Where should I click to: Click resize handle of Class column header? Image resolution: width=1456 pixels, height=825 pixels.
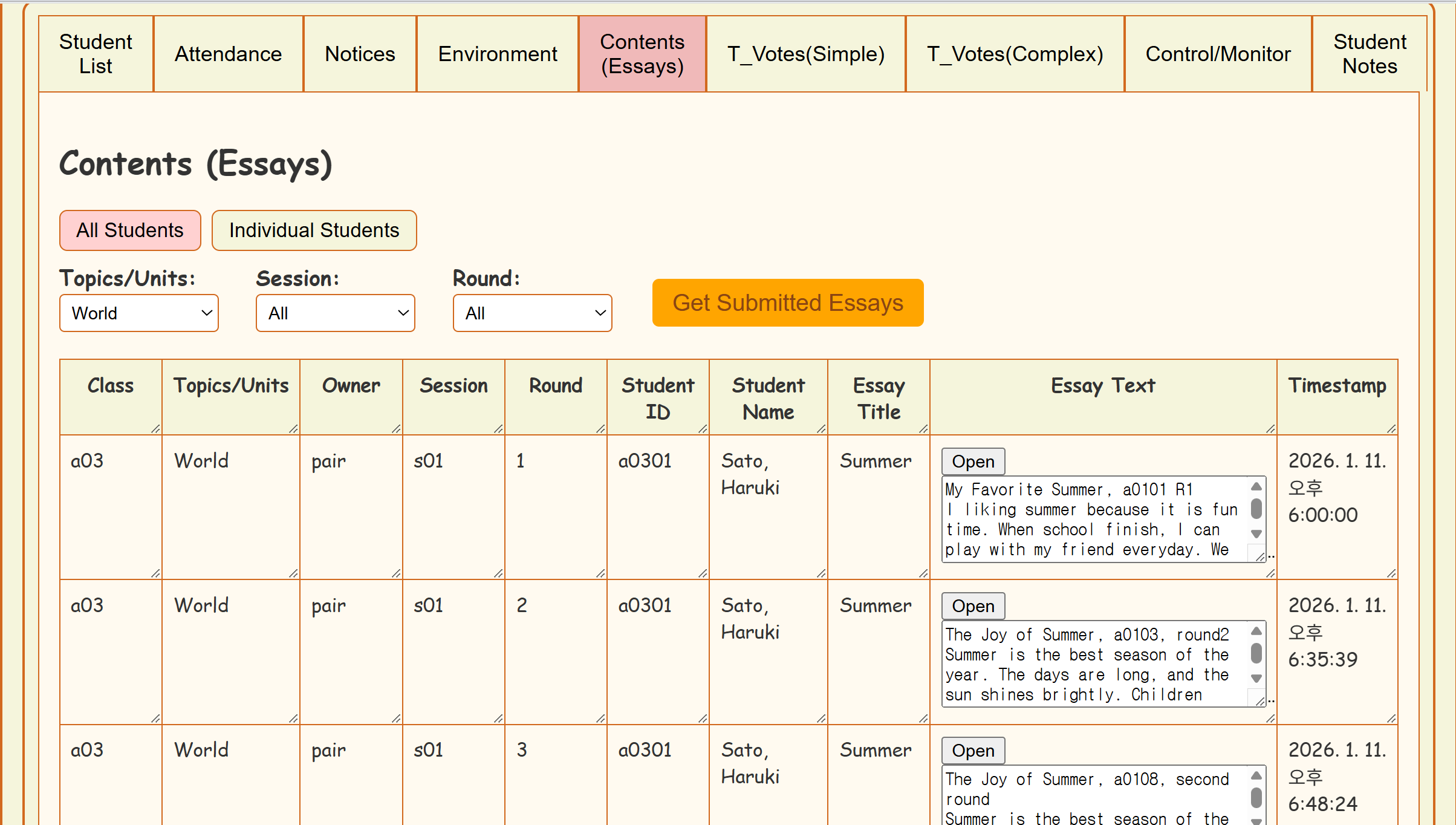[155, 428]
